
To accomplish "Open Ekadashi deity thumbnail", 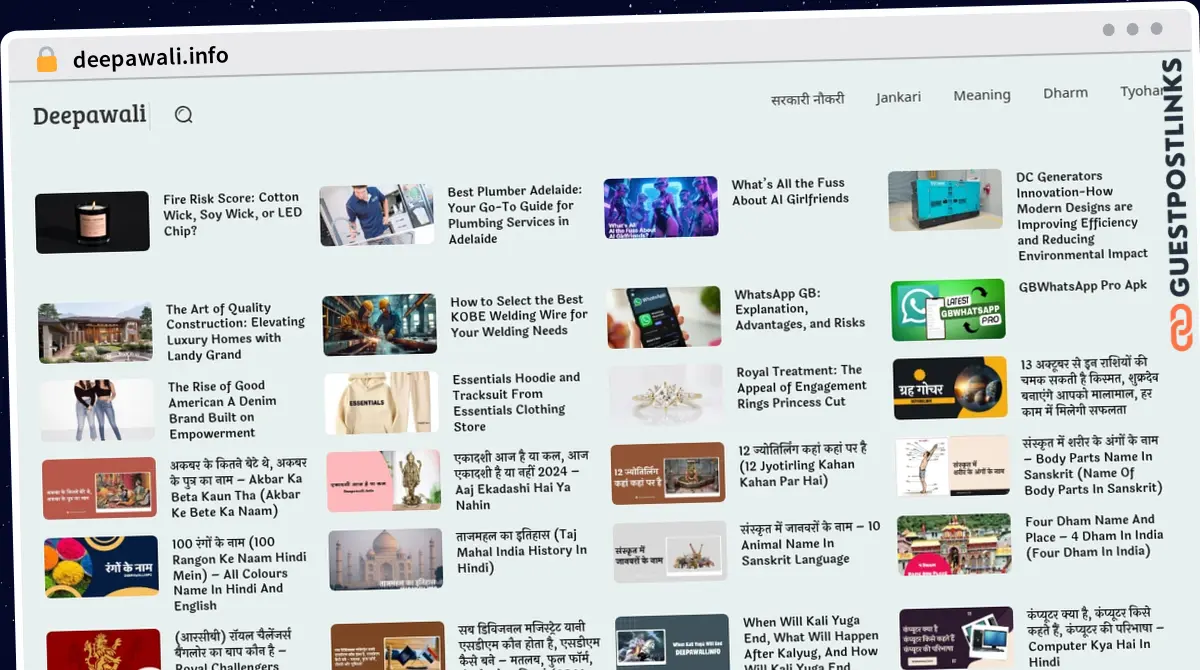I will tap(384, 481).
